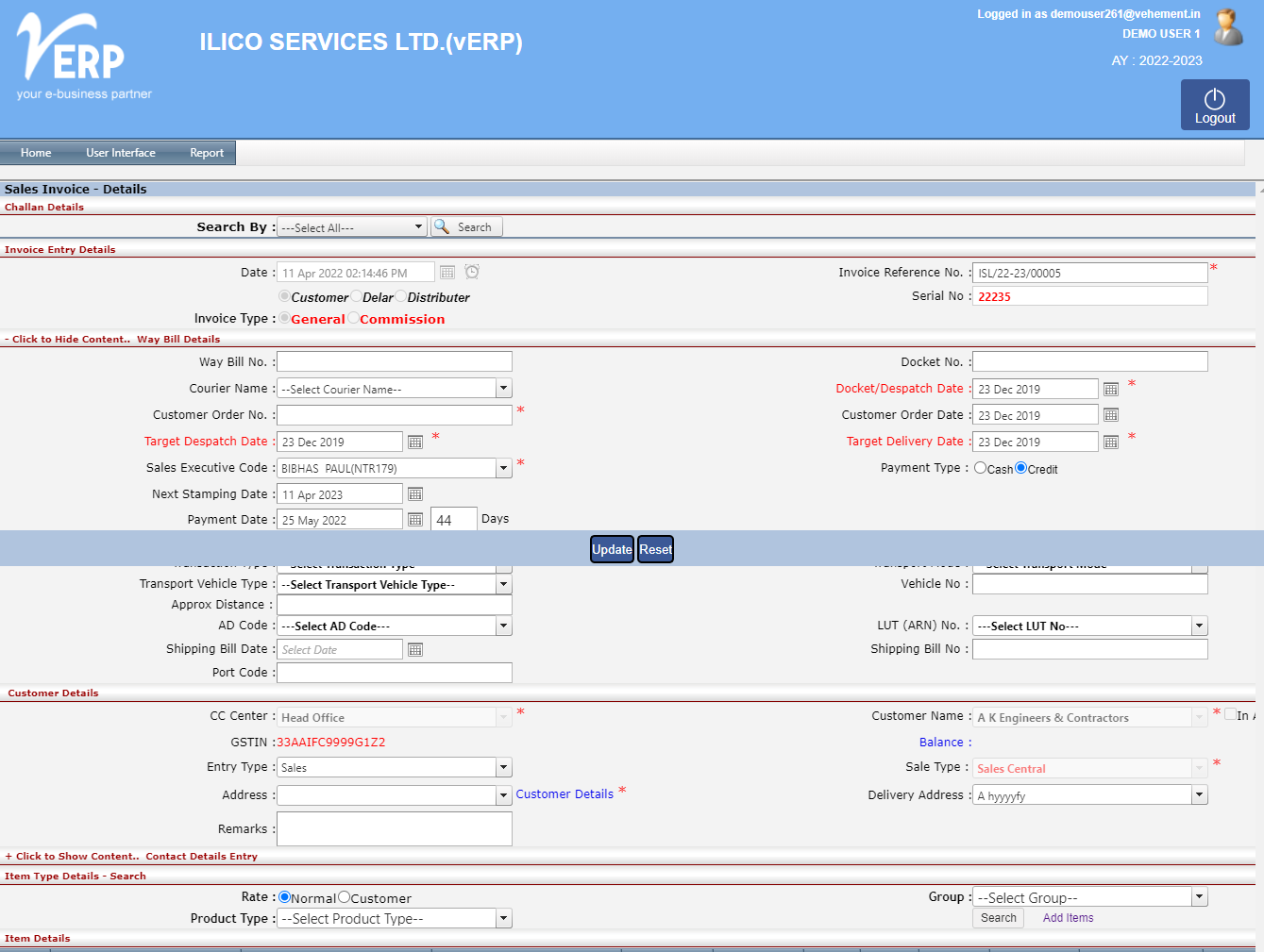Open calendar for Target Despatch Date
The height and width of the screenshot is (952, 1264).
[415, 442]
